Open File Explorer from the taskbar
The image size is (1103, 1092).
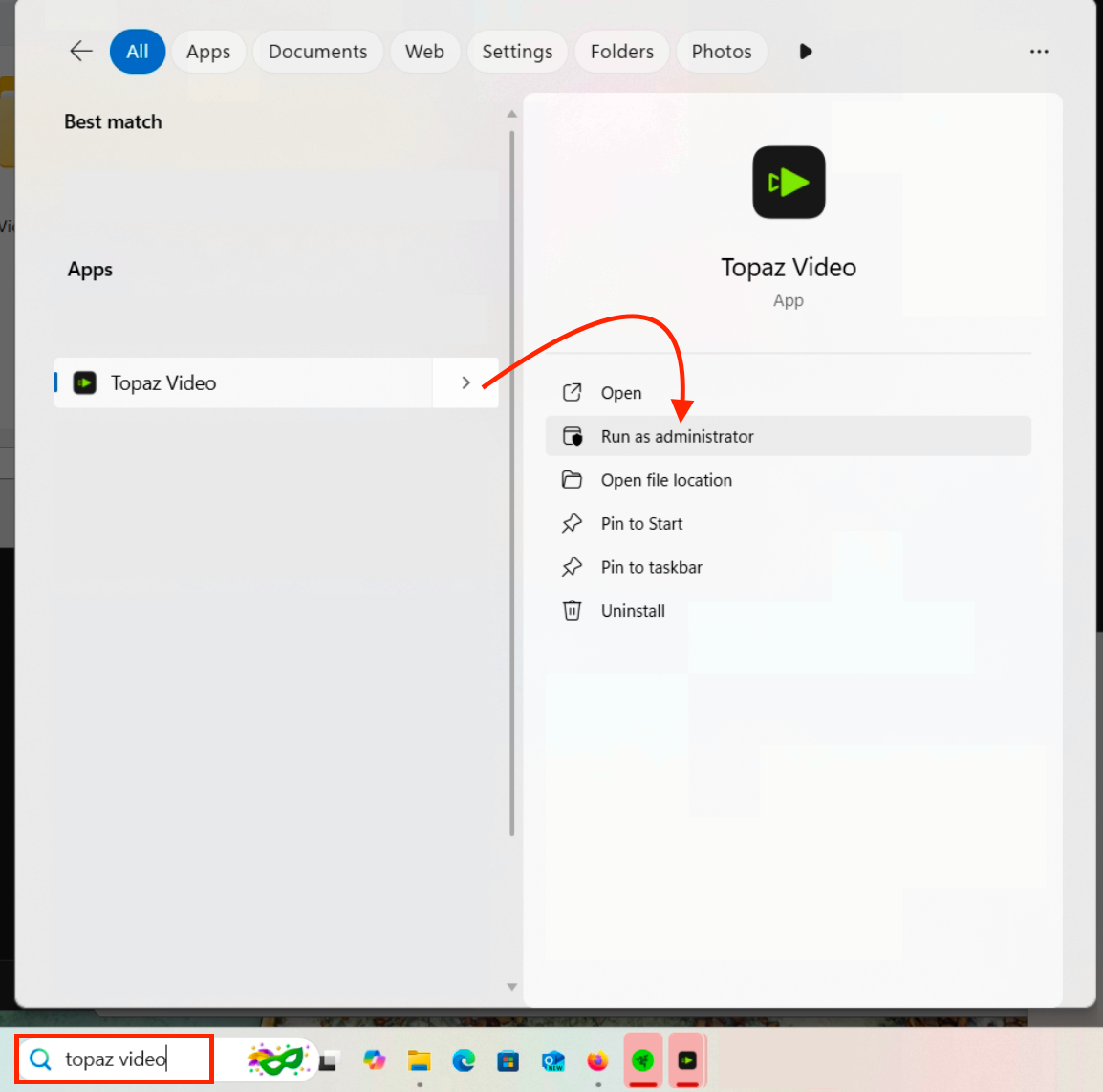pos(420,1060)
